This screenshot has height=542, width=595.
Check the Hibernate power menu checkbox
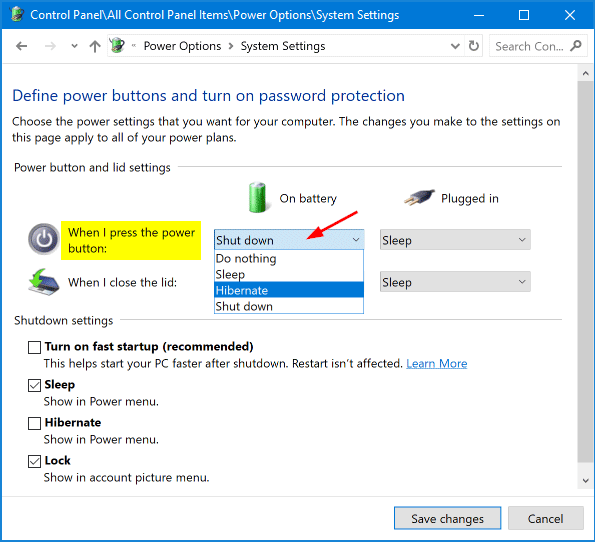coord(35,423)
